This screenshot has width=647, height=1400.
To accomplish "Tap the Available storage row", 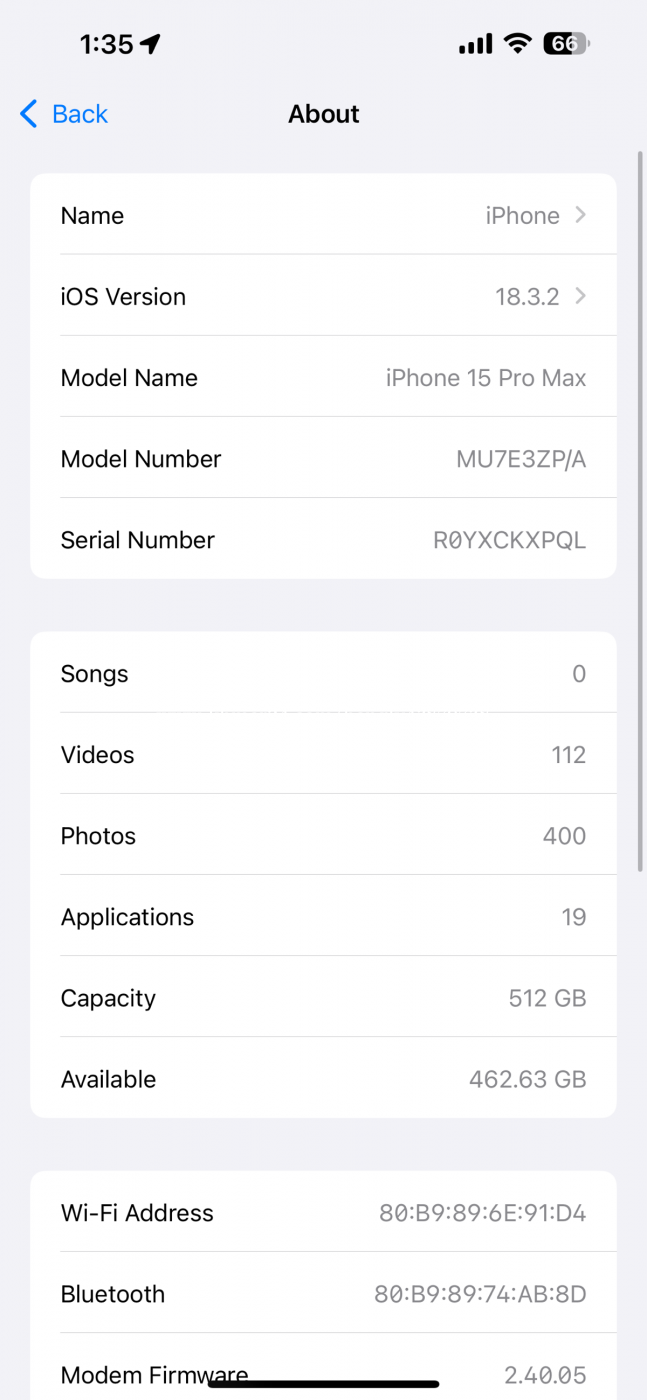I will [x=323, y=1079].
